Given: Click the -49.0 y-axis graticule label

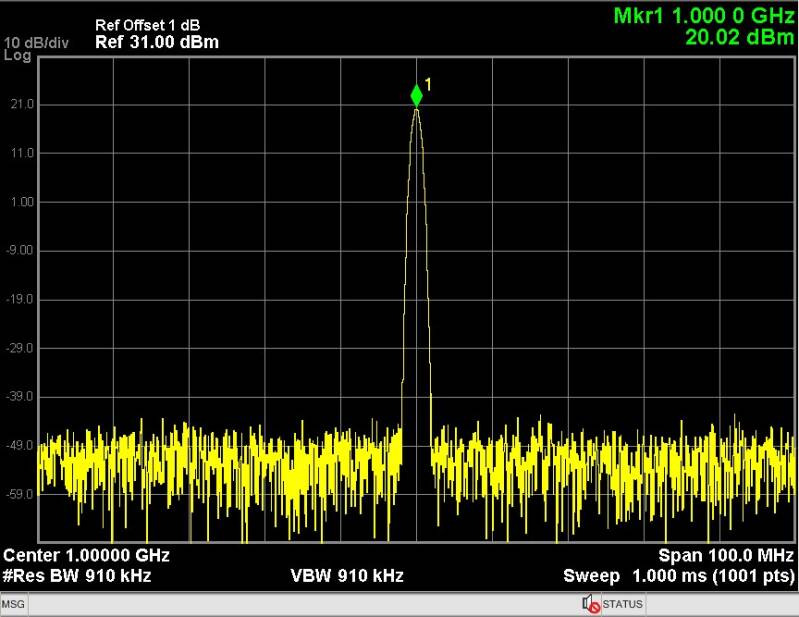Looking at the screenshot, I should coord(21,446).
